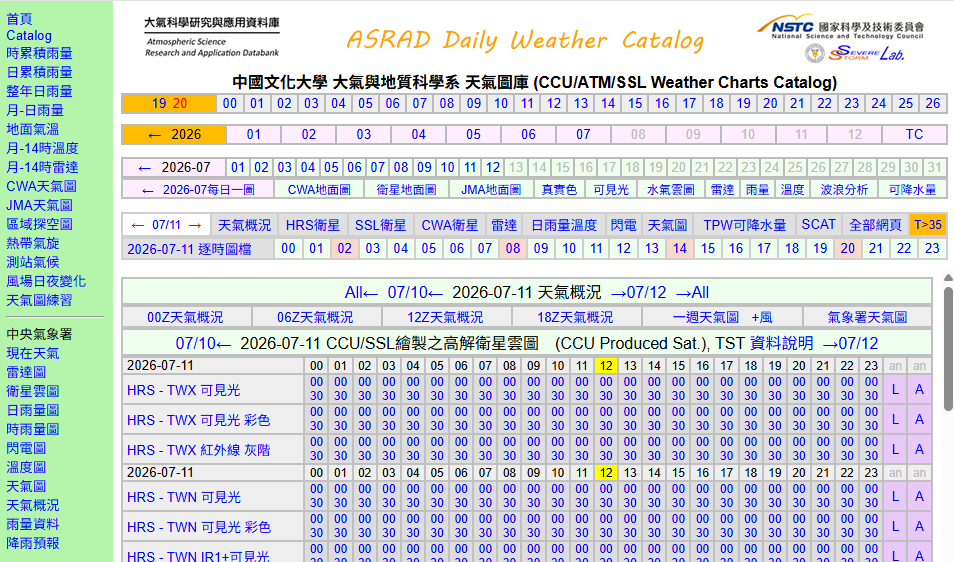Open 風場日夜變化 sidebar link
The image size is (954, 562).
(x=46, y=282)
